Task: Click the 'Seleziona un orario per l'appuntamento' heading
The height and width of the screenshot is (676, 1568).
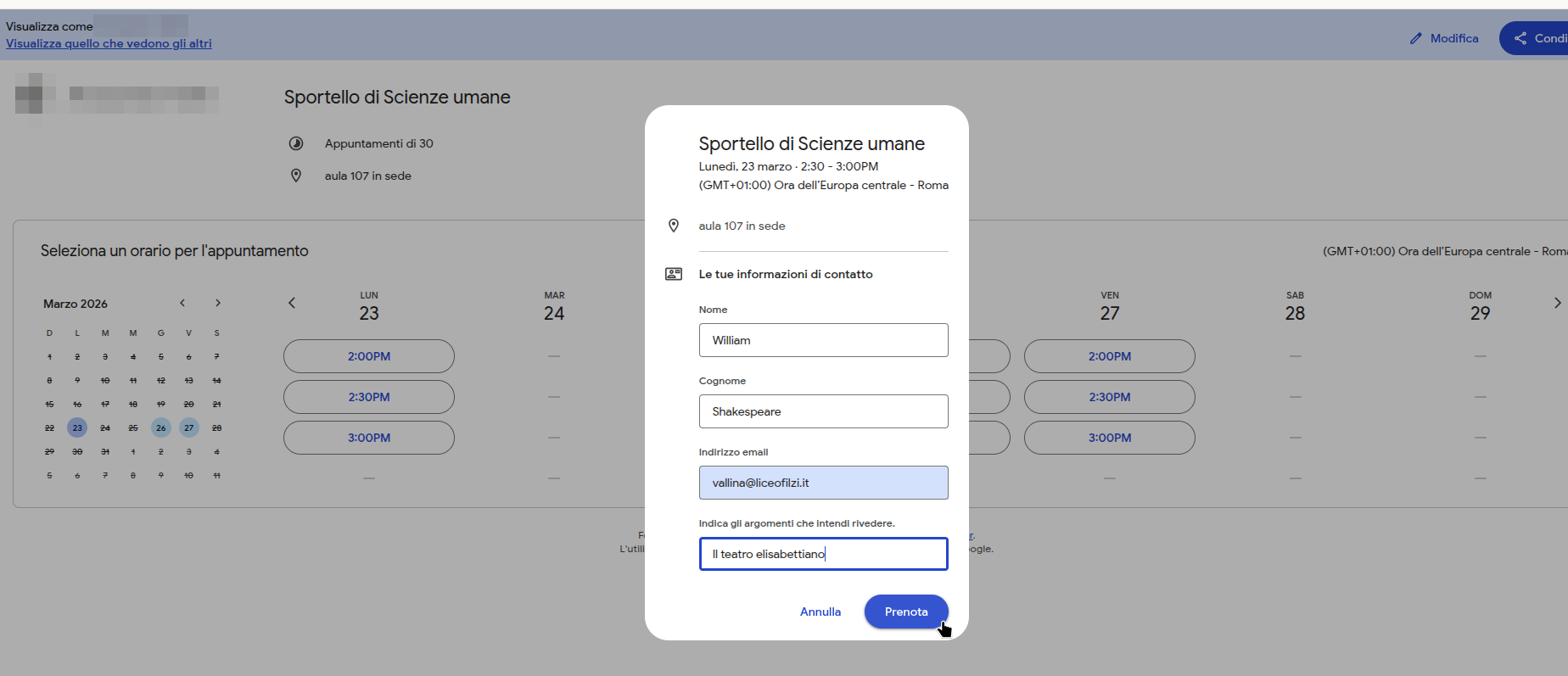Action: 175,251
